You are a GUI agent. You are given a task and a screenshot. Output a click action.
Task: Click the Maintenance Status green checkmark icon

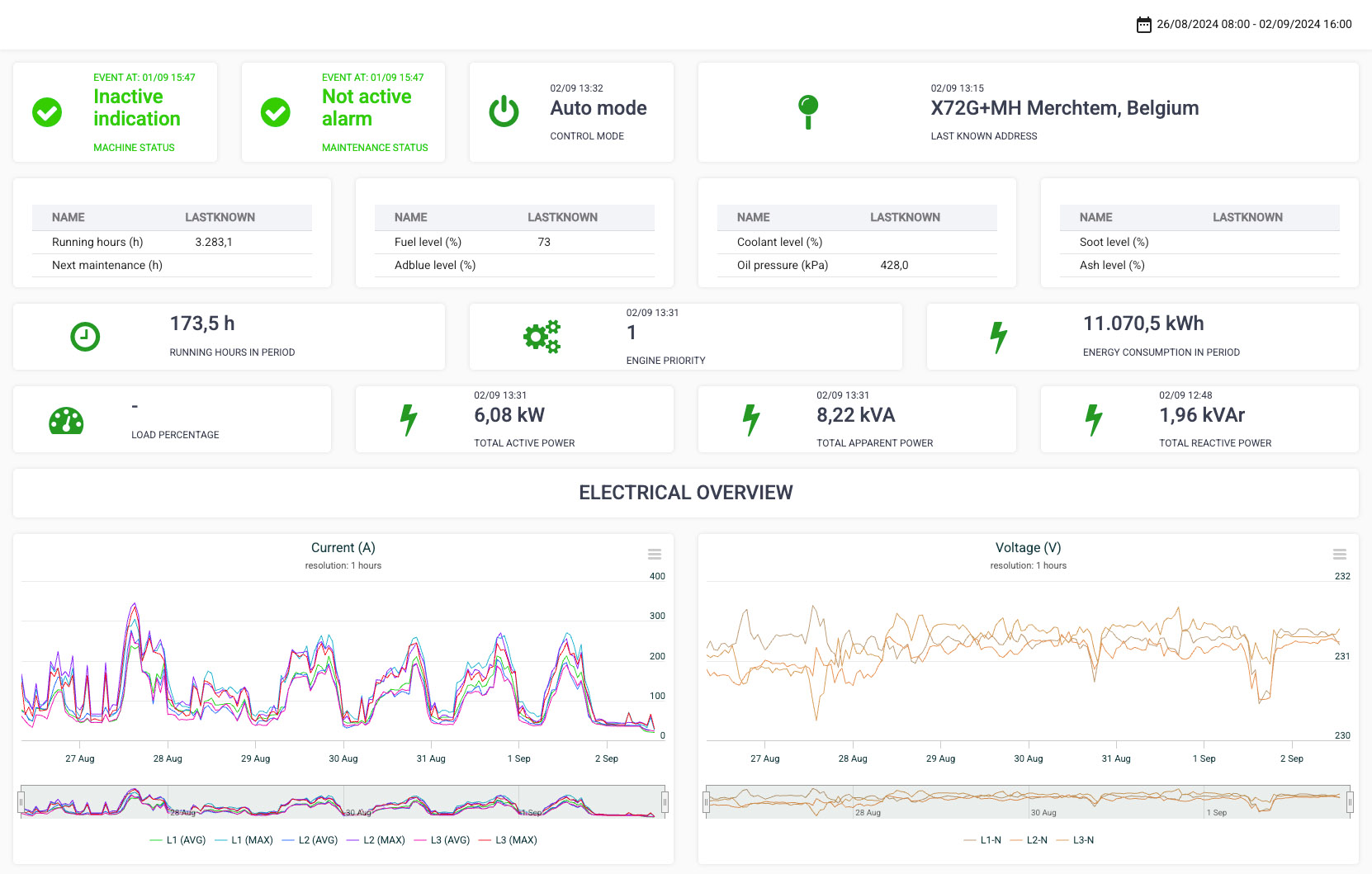(276, 112)
